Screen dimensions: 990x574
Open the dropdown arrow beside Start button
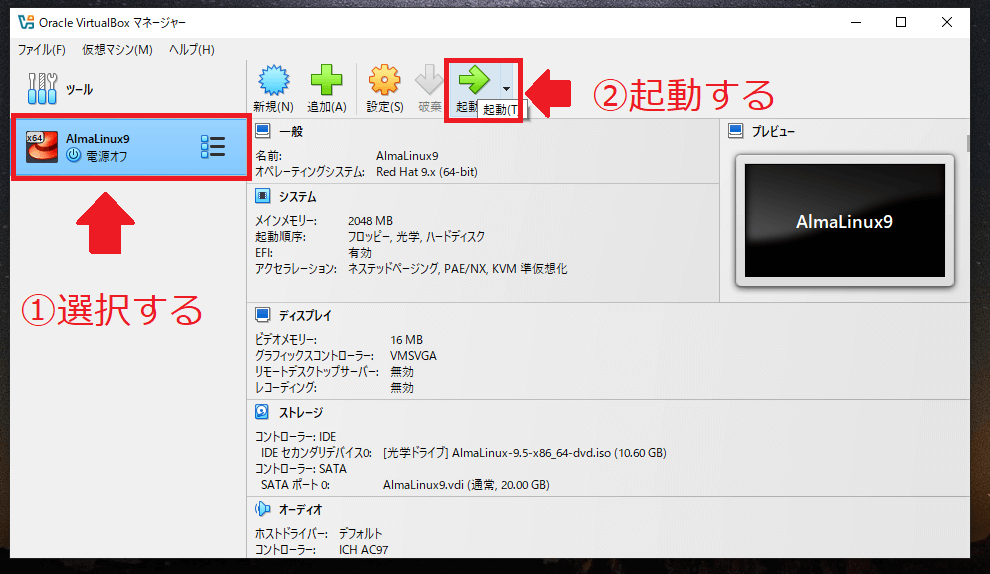[x=506, y=89]
